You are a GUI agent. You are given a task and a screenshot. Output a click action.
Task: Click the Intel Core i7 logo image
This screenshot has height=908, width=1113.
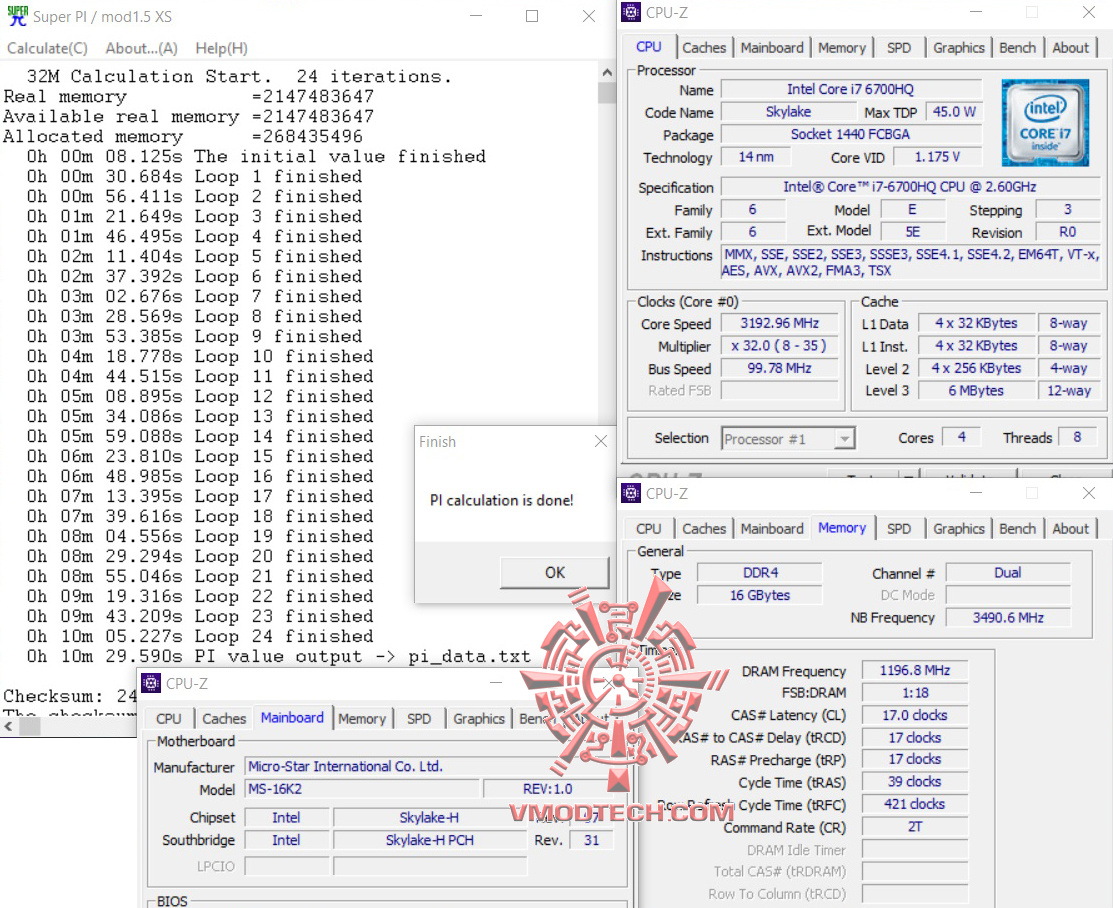[x=1045, y=124]
